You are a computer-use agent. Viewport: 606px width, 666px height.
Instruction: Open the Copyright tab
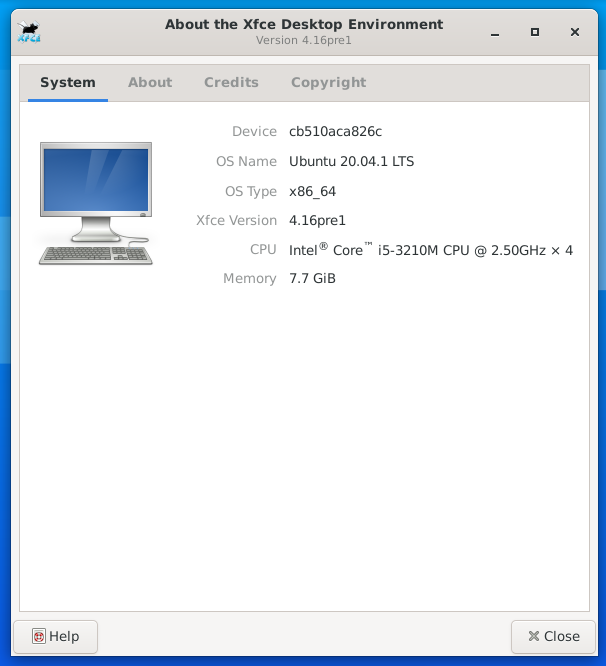[x=329, y=82]
